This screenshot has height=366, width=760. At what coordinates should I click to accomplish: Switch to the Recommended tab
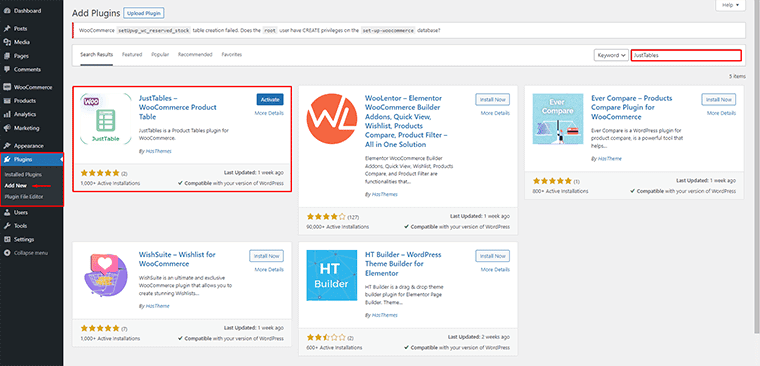[x=195, y=55]
